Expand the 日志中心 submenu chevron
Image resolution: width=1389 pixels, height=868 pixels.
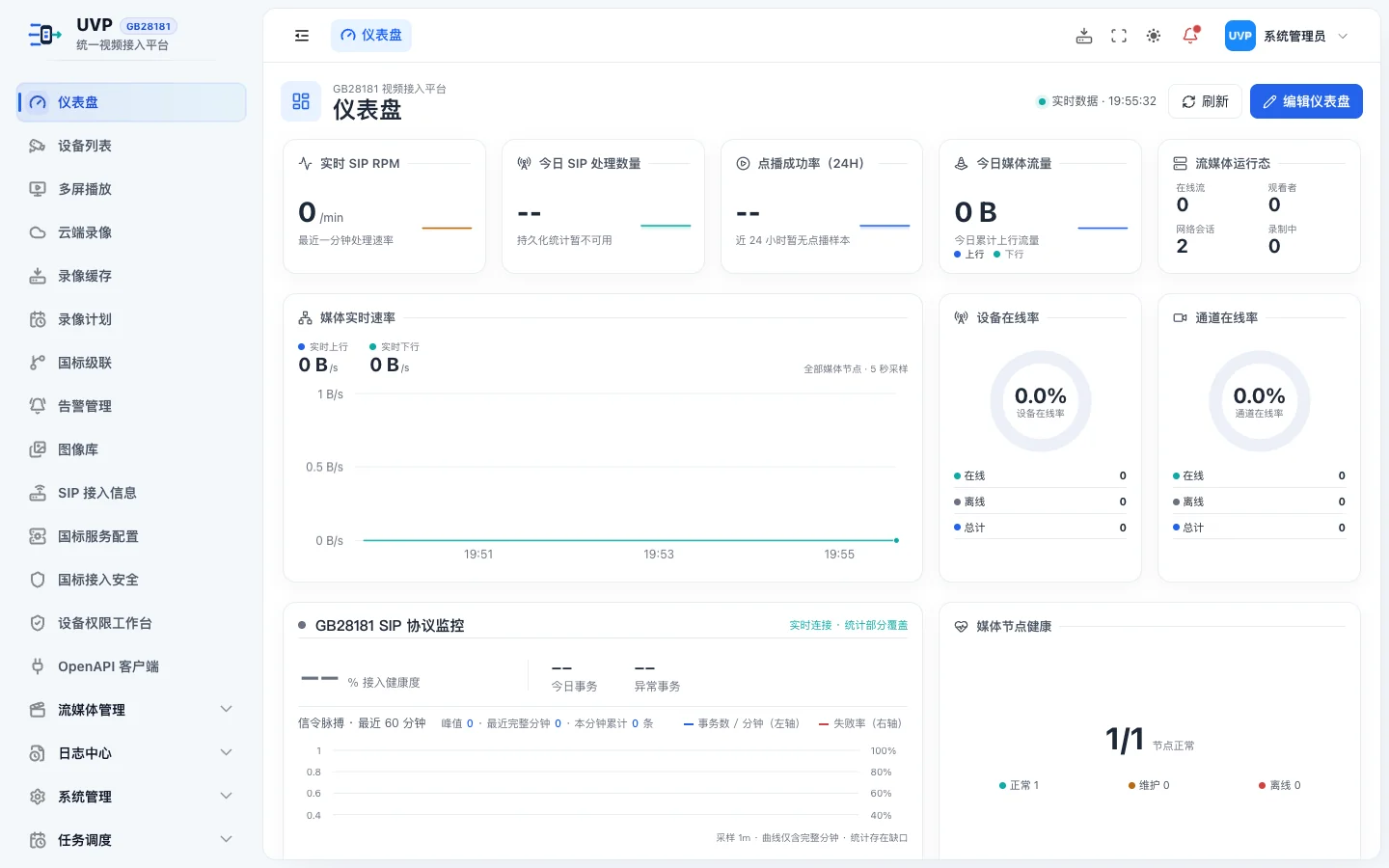tap(227, 752)
